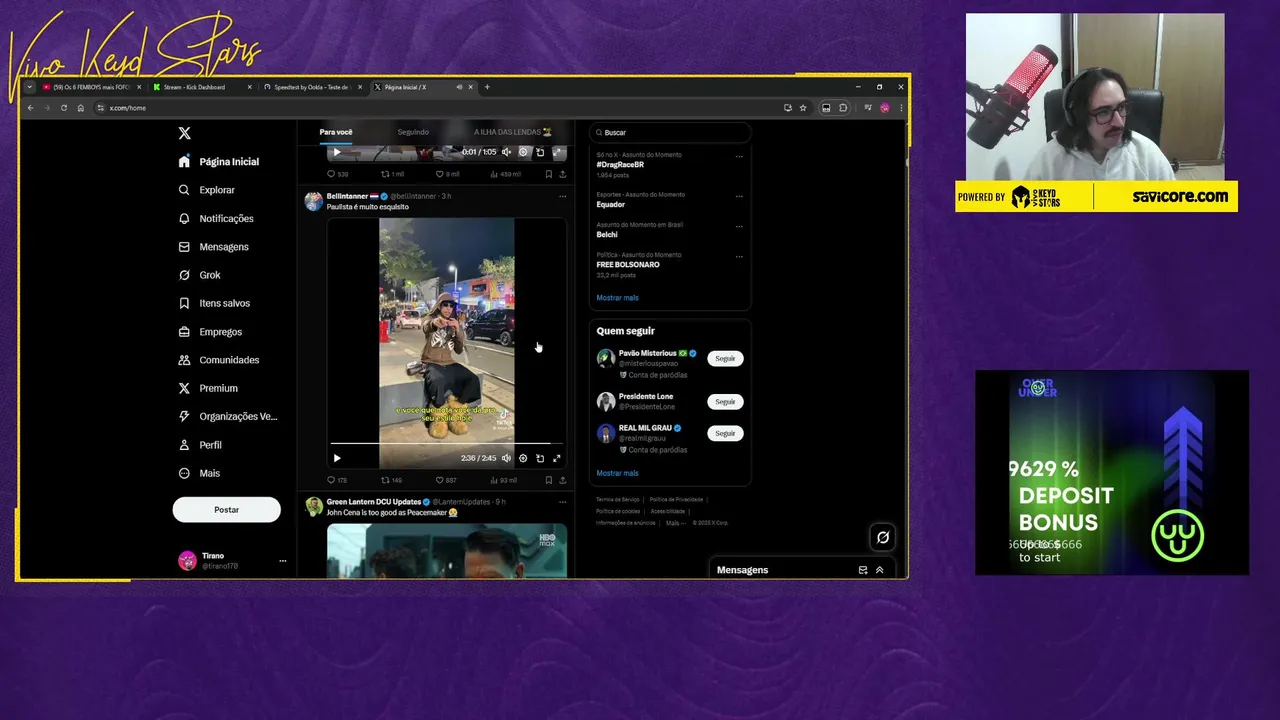Screen dimensions: 1280x720
Task: Bookmark the top post with 539 replies
Action: 548,174
